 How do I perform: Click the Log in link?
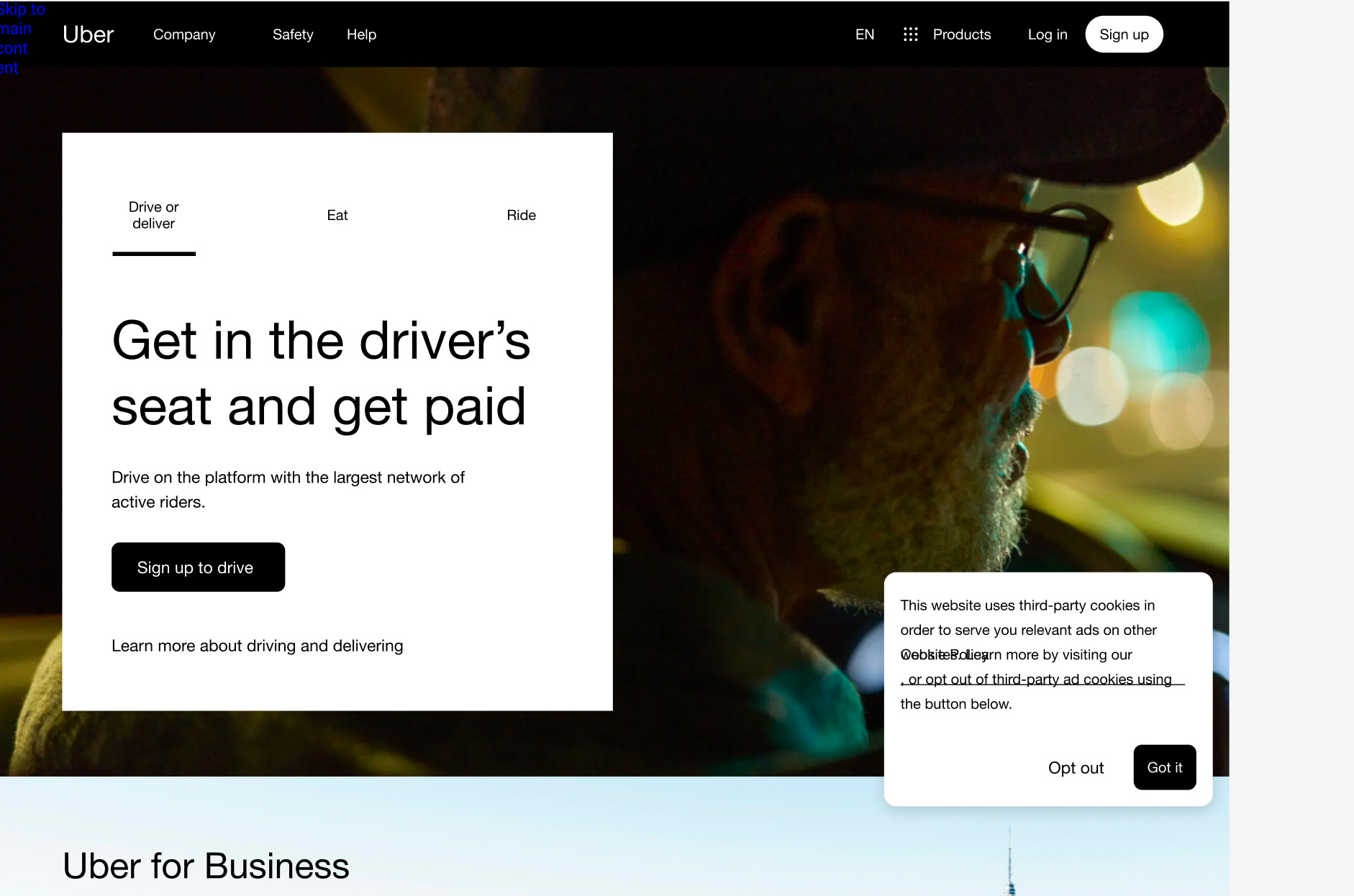(x=1048, y=34)
